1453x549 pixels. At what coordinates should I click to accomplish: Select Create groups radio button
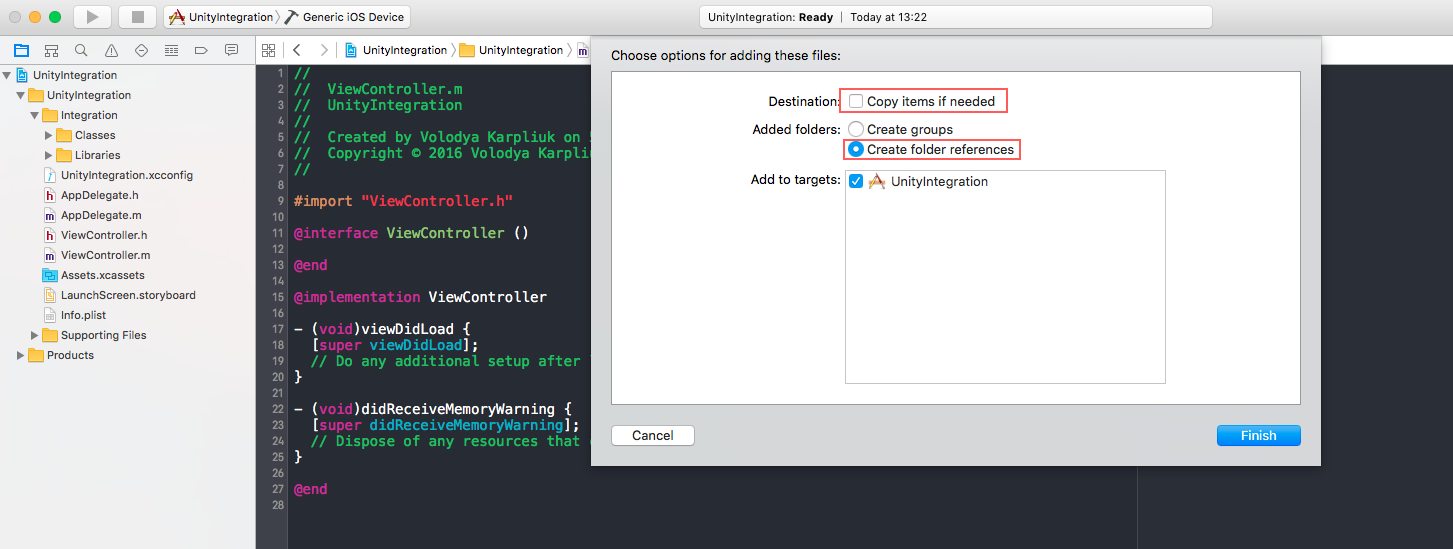click(856, 129)
